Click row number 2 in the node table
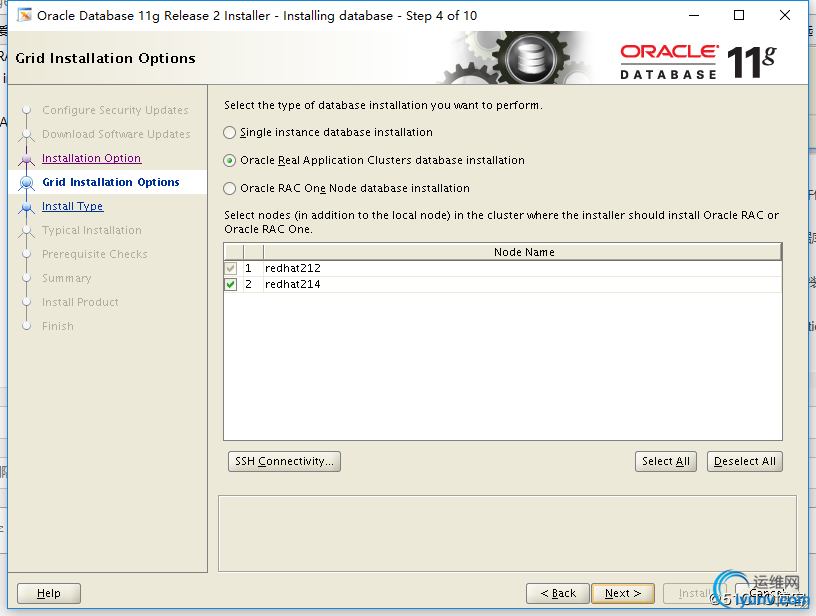This screenshot has height=616, width=816. point(249,285)
